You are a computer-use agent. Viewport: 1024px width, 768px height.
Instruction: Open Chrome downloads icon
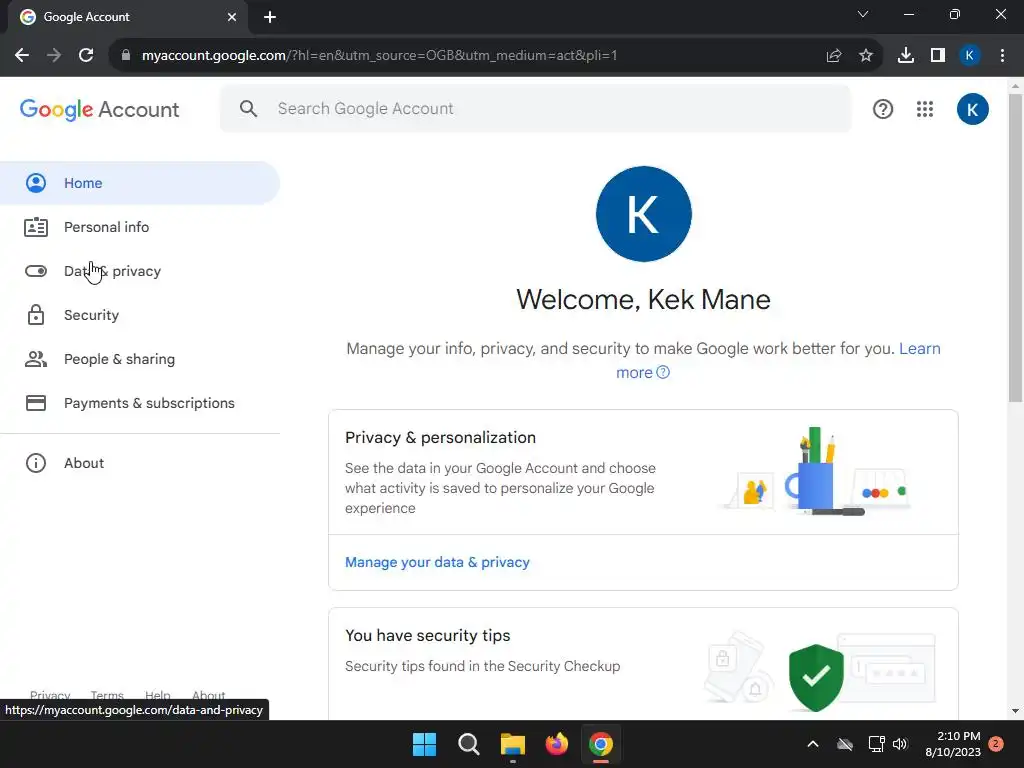click(x=906, y=56)
